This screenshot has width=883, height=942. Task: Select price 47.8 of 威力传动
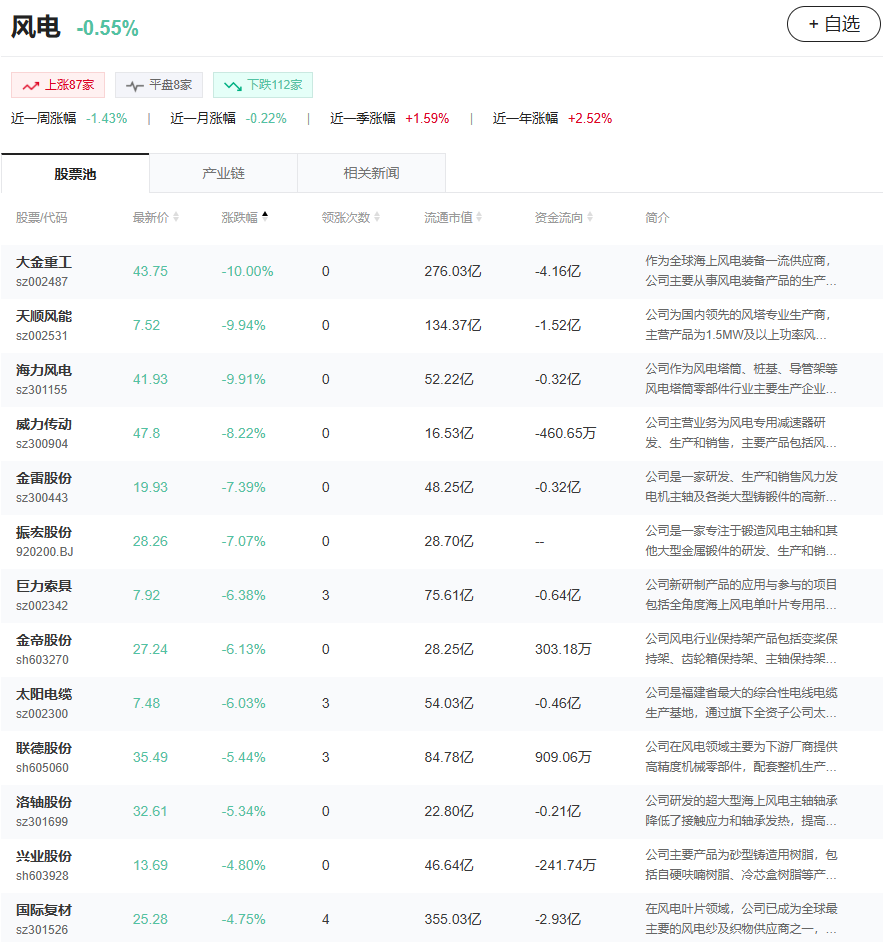[147, 433]
